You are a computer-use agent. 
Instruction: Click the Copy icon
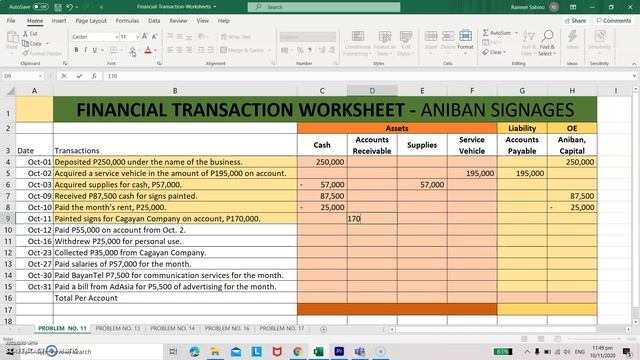point(25,43)
